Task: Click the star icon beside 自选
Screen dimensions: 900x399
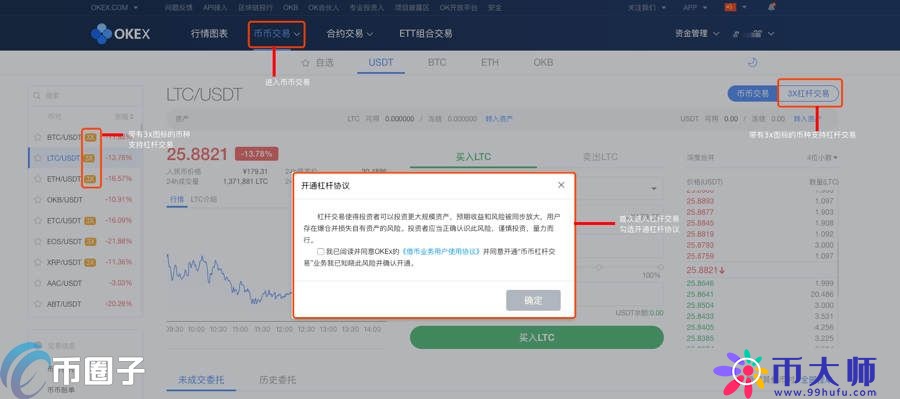Action: click(x=305, y=62)
